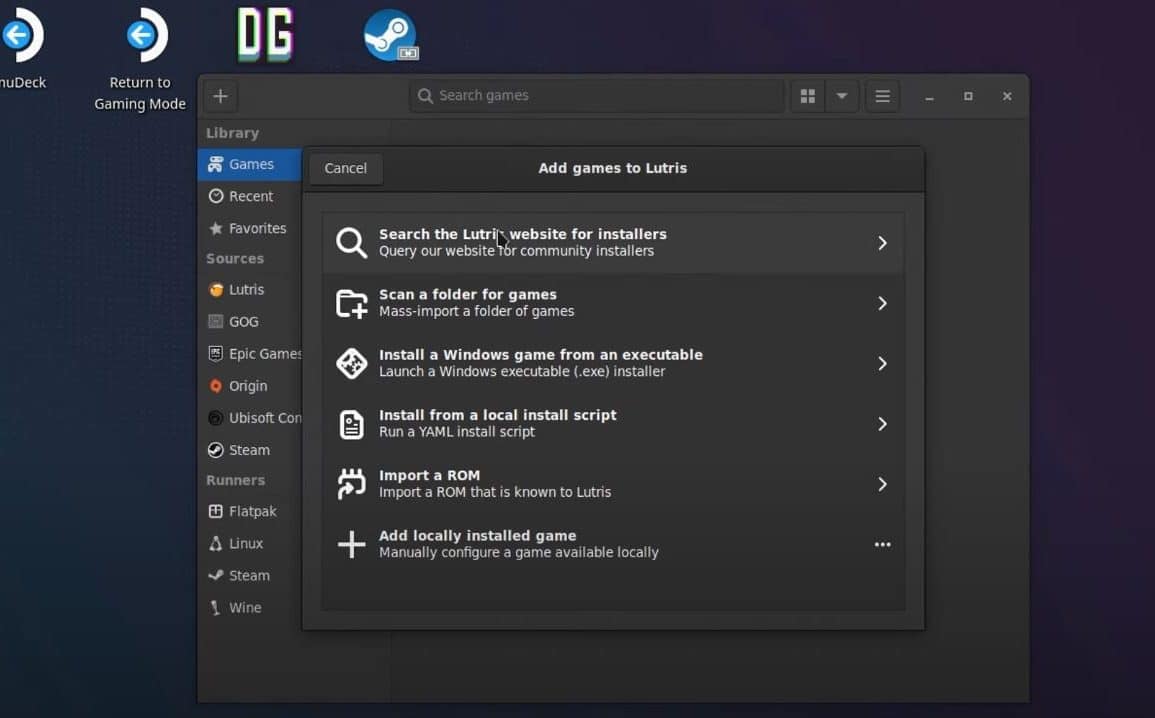
Task: Click the EmuDeck desktop icon
Action: pyautogui.click(x=22, y=48)
